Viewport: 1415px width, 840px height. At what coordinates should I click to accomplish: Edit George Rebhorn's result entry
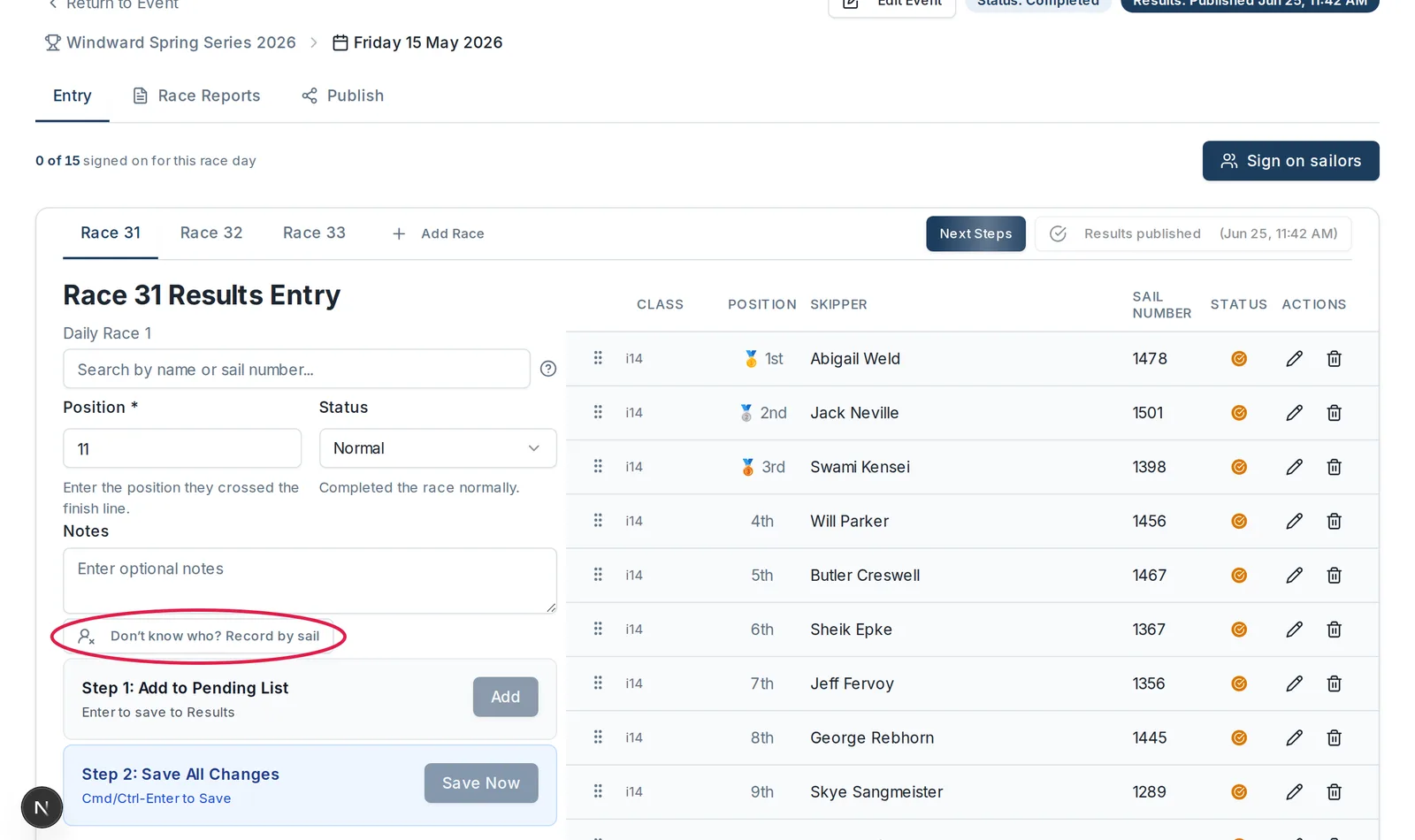click(x=1294, y=737)
